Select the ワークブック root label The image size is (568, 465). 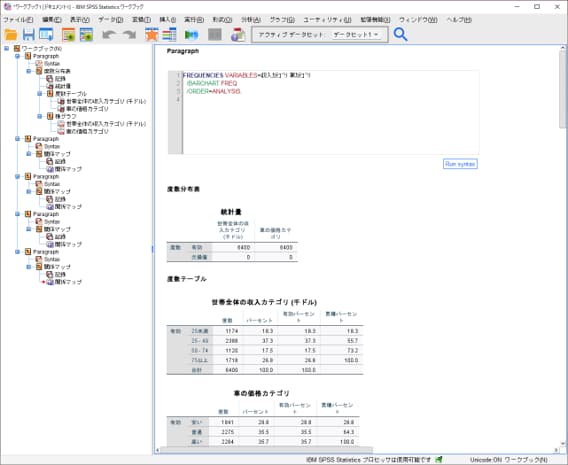[x=42, y=49]
